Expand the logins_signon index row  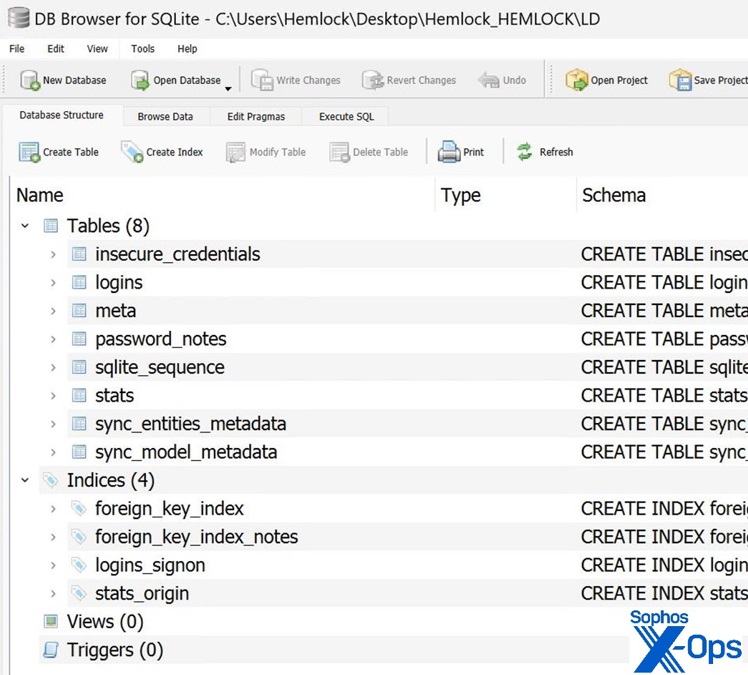(x=53, y=565)
